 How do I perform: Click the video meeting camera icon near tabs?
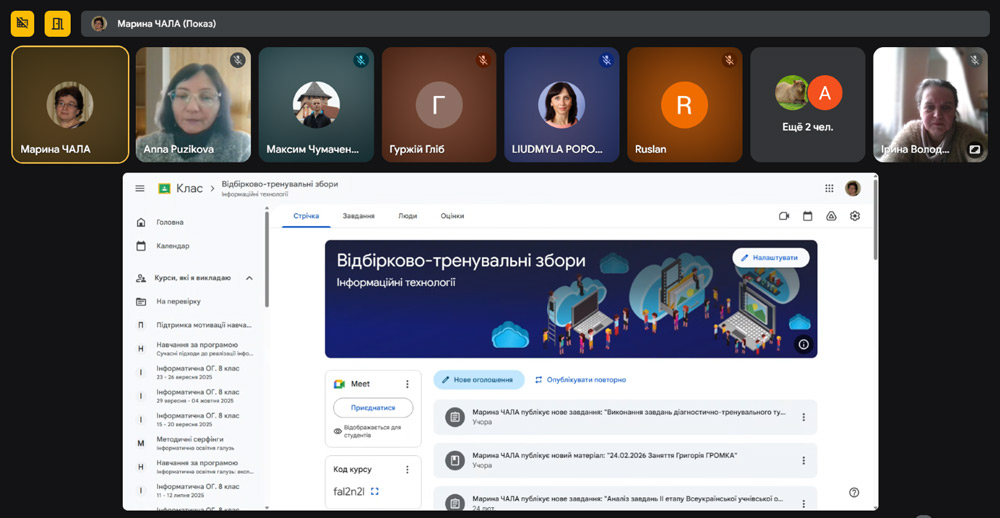tap(784, 216)
